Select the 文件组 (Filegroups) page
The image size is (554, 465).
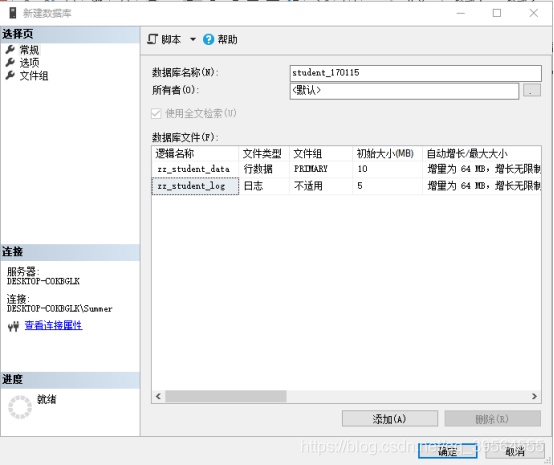click(34, 76)
